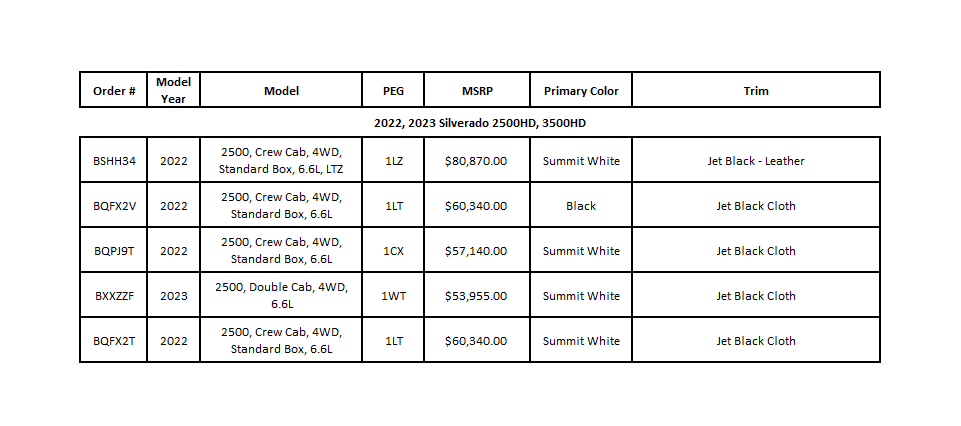This screenshot has height=426, width=961.
Task: Select order number BQPJ9T cell
Action: (x=113, y=250)
